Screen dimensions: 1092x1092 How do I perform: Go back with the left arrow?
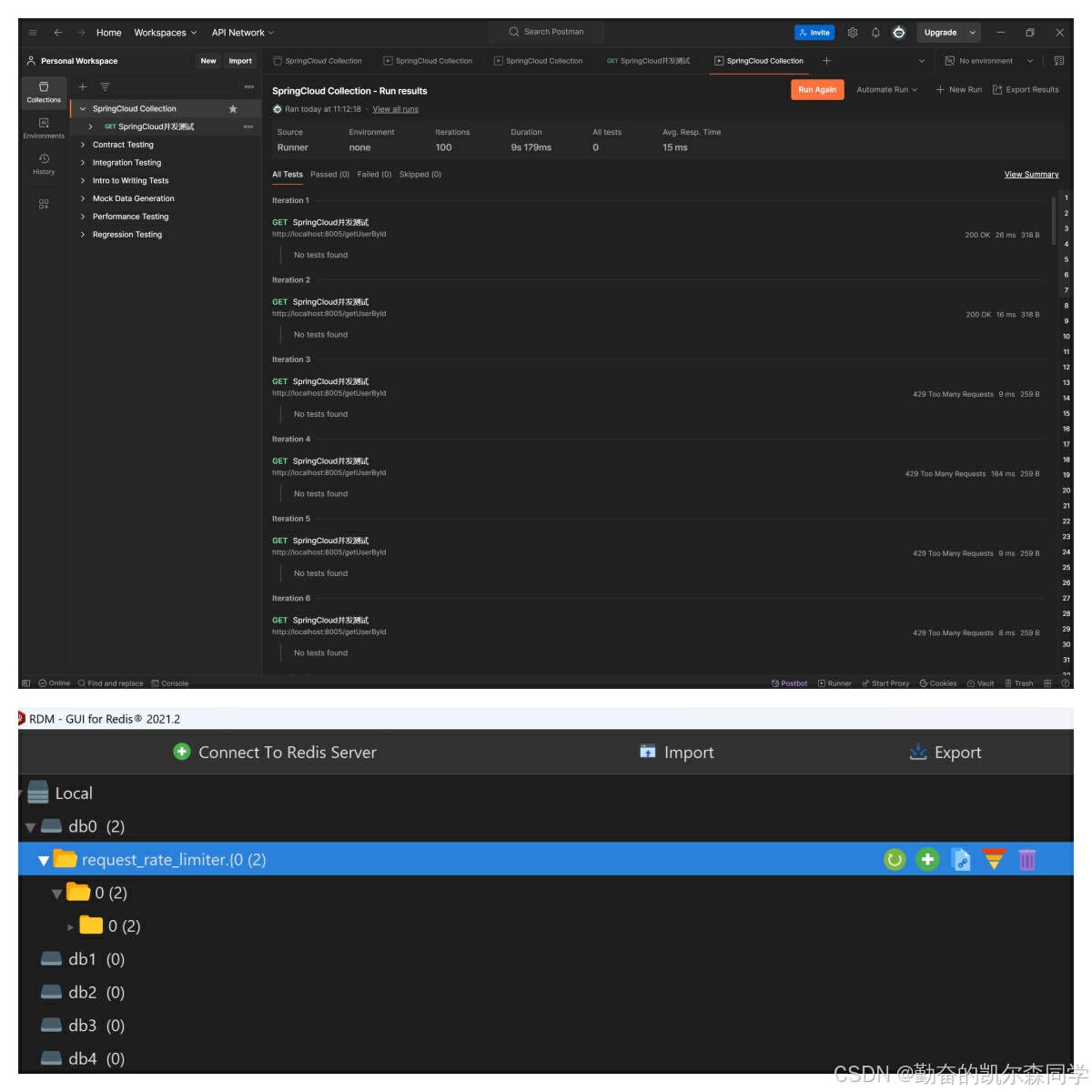pyautogui.click(x=58, y=33)
